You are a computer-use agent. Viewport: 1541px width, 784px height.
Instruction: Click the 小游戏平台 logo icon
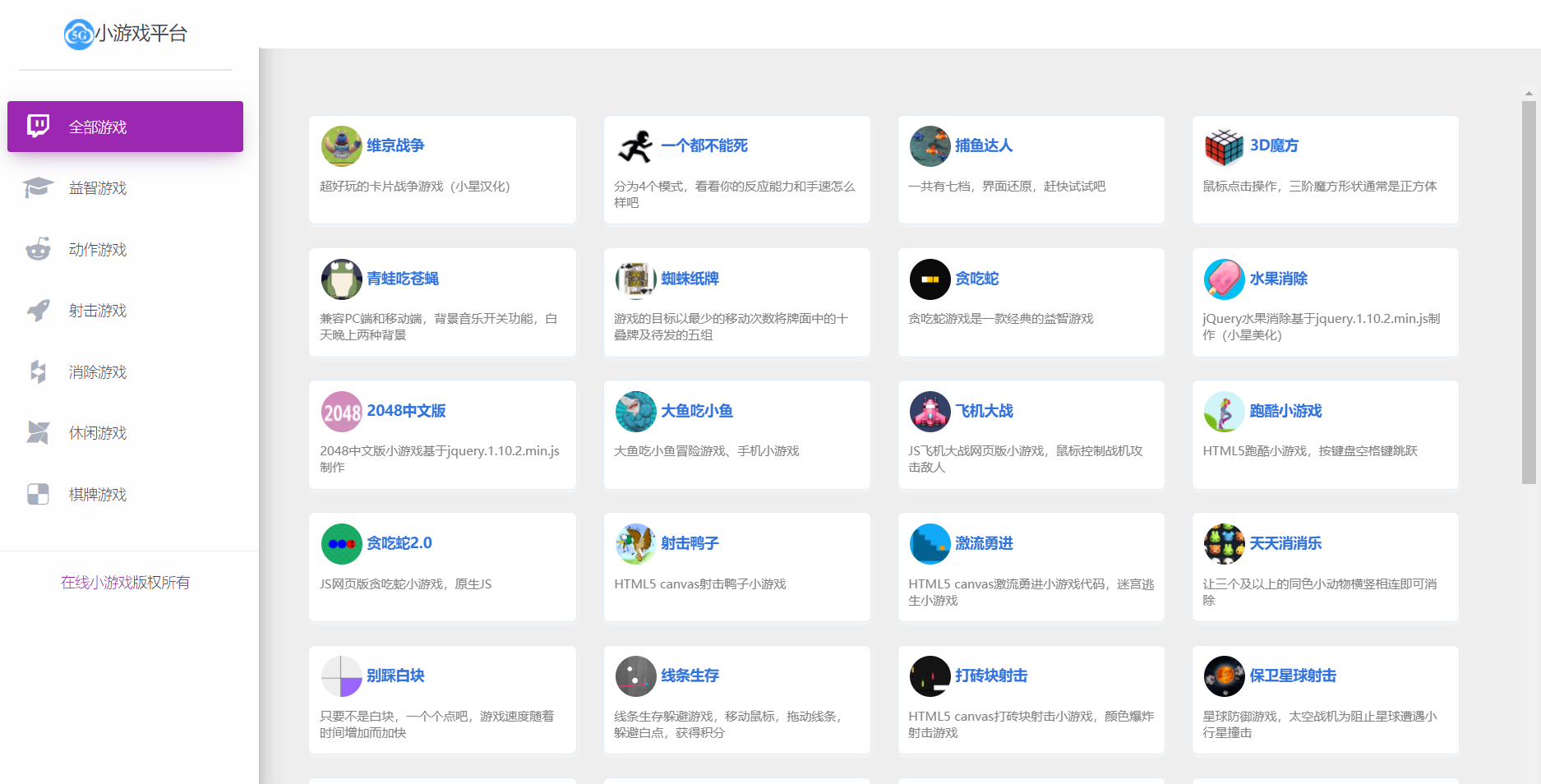[79, 35]
